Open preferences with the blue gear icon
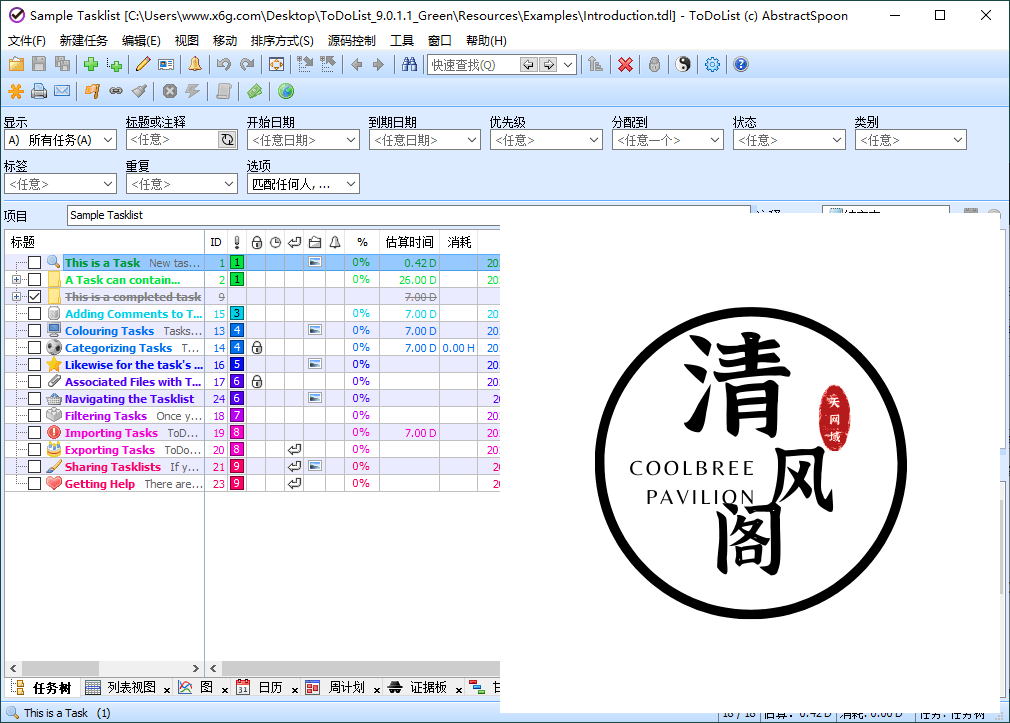 (712, 64)
